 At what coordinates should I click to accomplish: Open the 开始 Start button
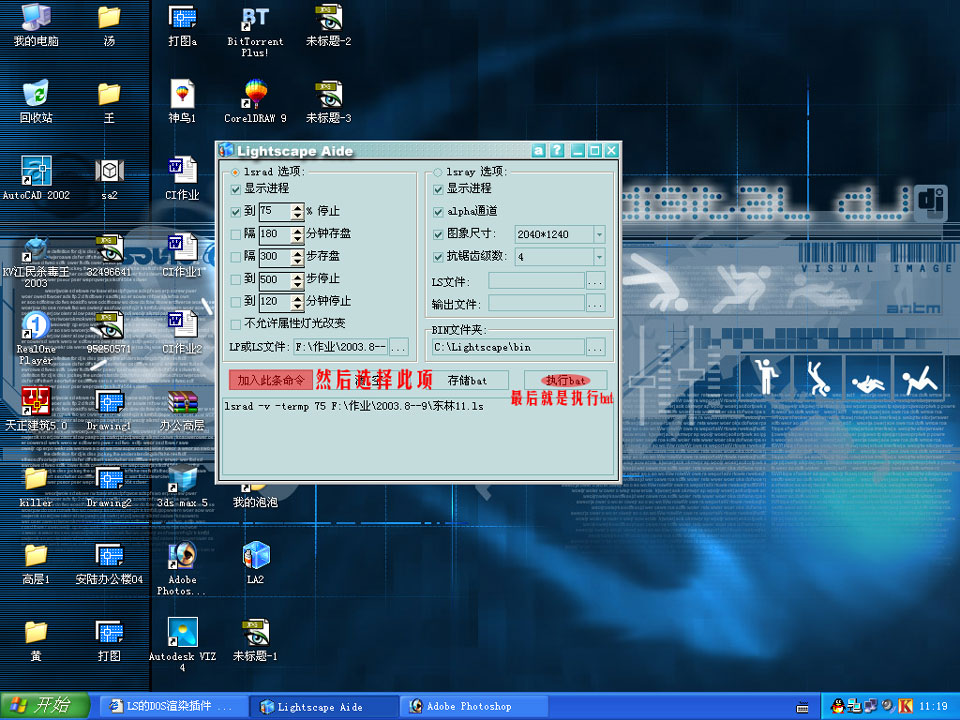click(x=44, y=706)
